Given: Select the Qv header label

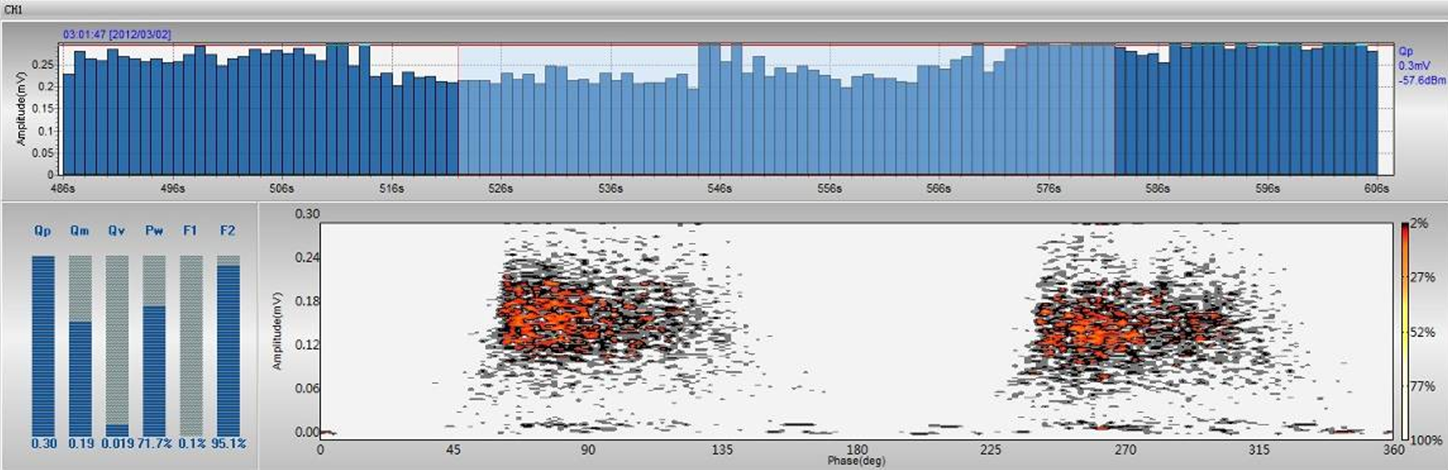Looking at the screenshot, I should pyautogui.click(x=117, y=229).
